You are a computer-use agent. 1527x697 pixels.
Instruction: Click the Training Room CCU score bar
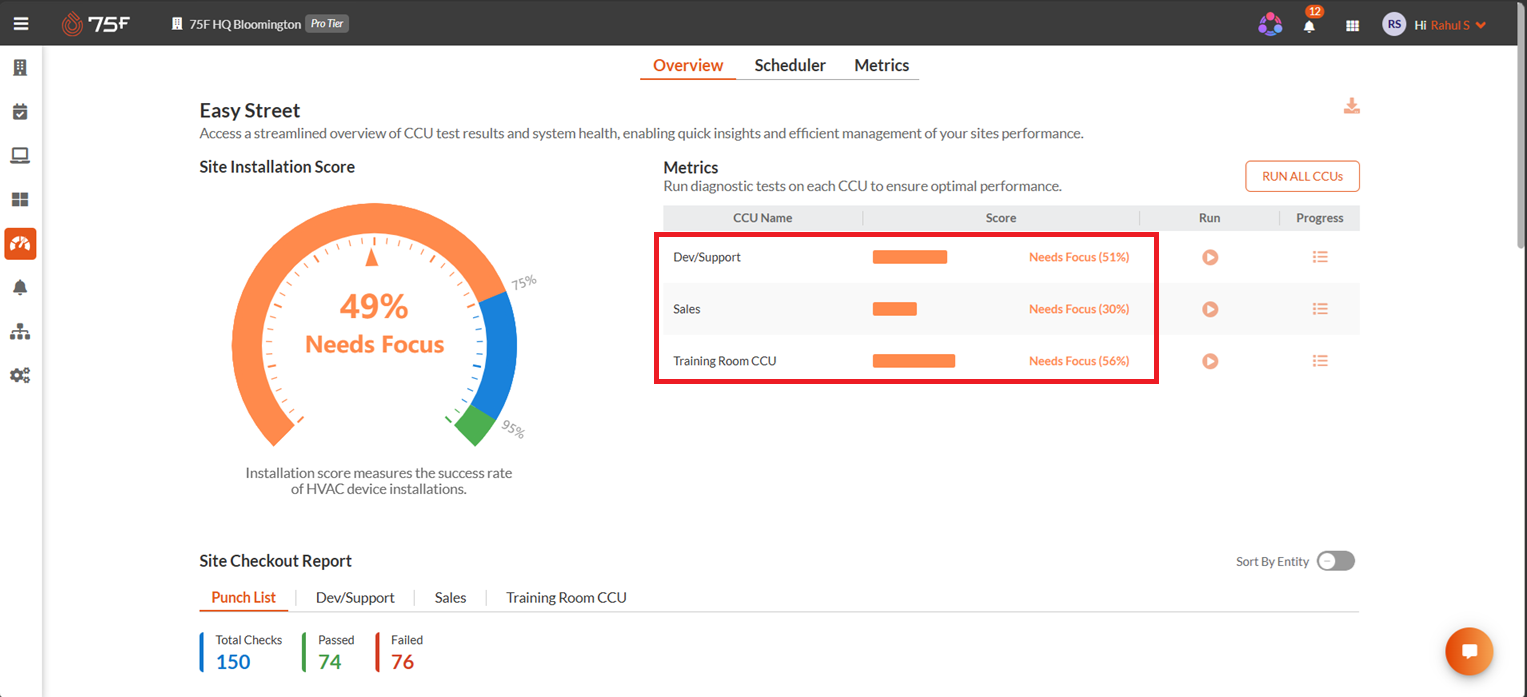point(914,361)
